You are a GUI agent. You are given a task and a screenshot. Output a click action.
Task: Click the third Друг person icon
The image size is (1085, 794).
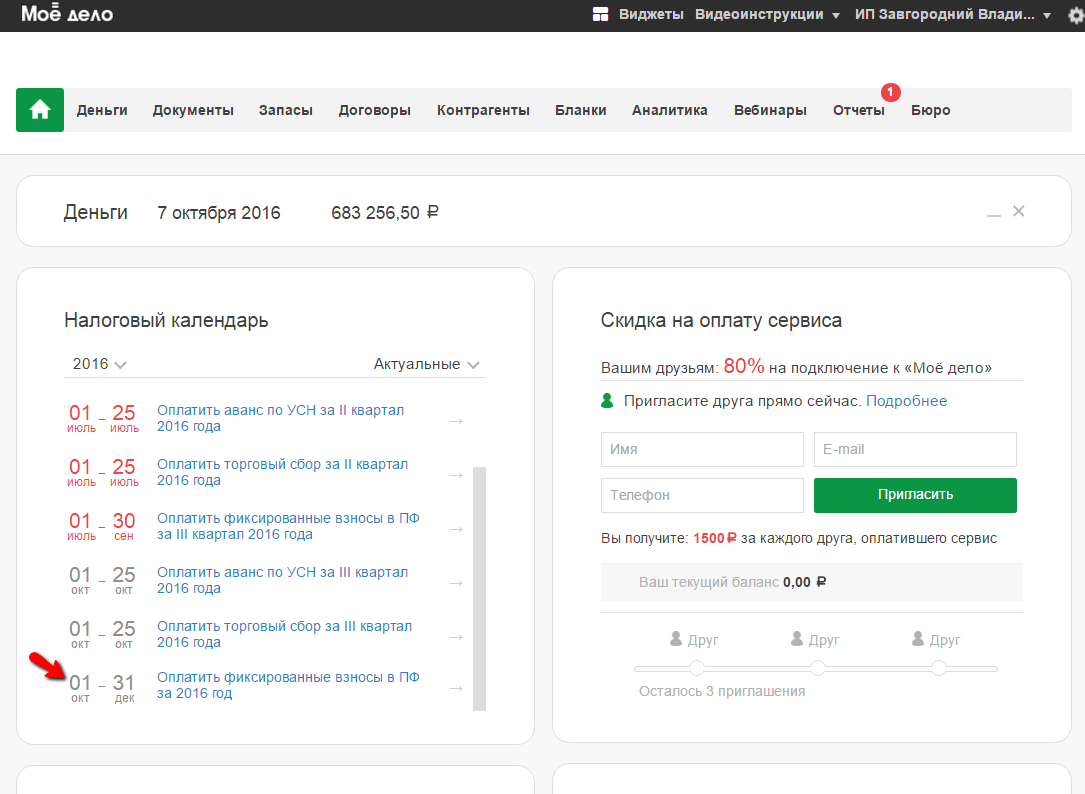coord(918,638)
